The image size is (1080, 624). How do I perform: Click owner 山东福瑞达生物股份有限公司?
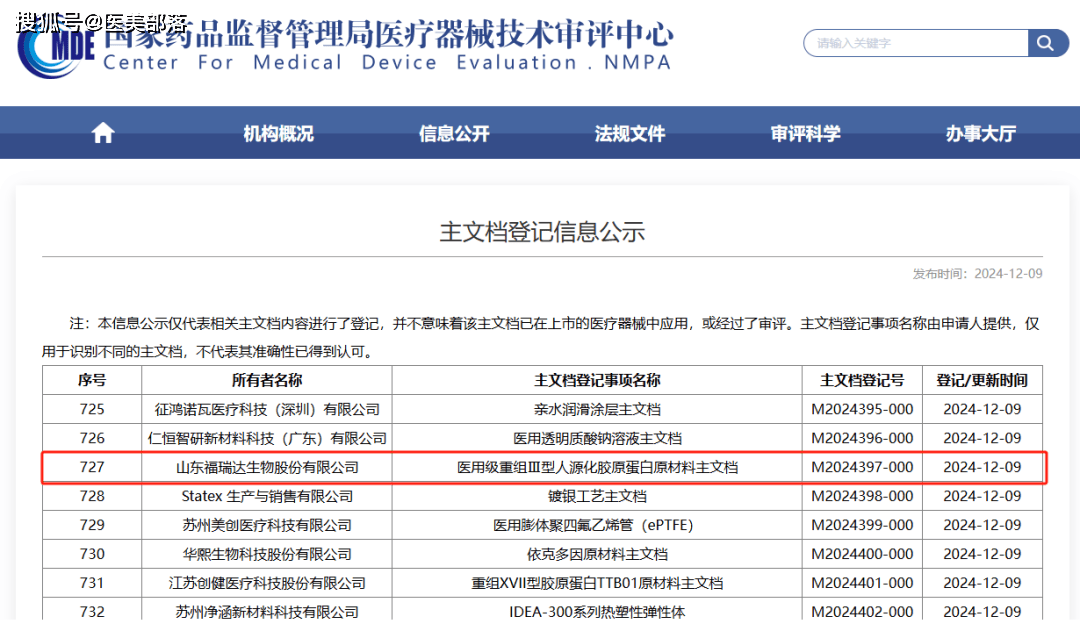(x=267, y=468)
